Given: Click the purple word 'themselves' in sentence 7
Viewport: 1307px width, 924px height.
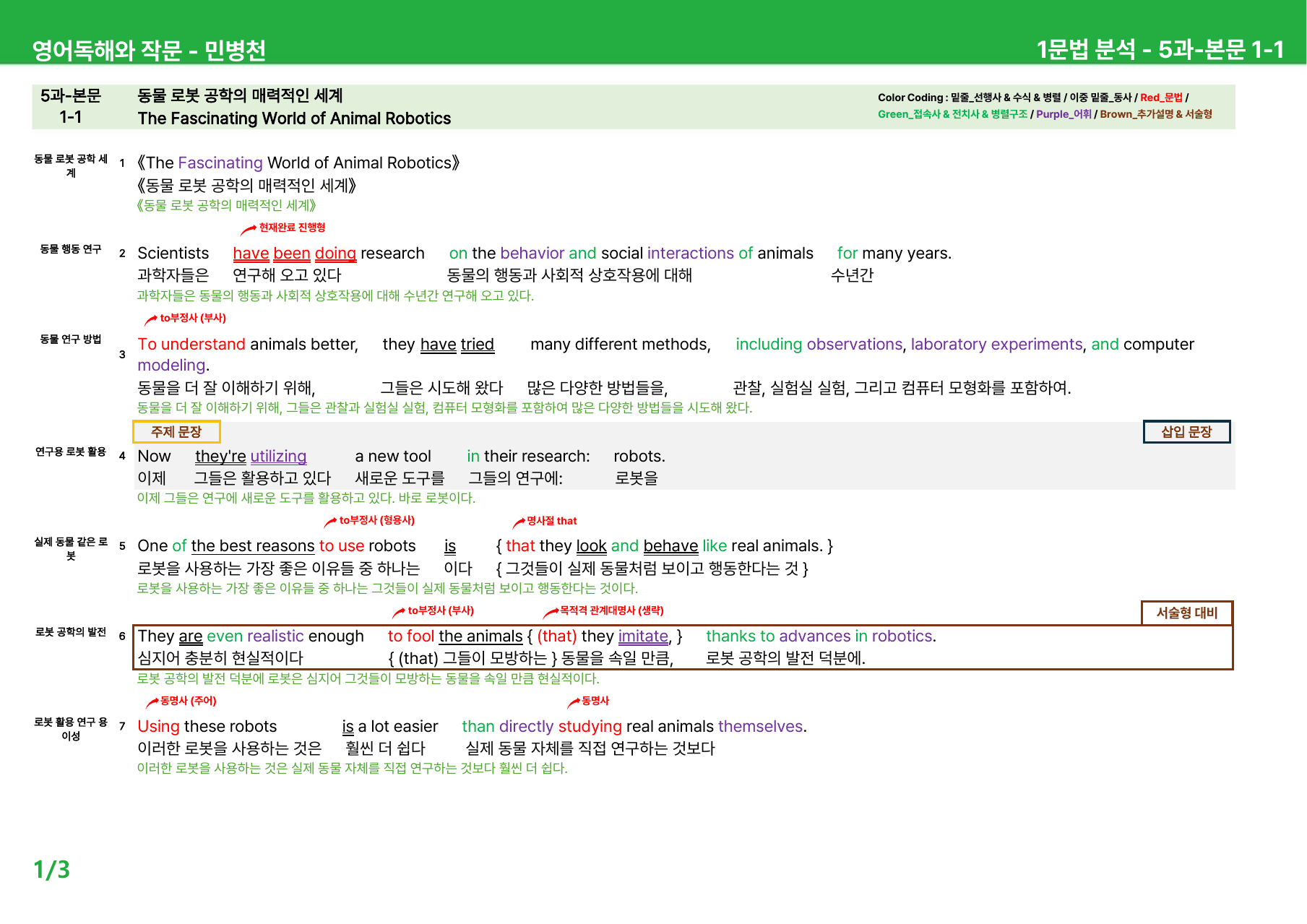Looking at the screenshot, I should (x=760, y=727).
